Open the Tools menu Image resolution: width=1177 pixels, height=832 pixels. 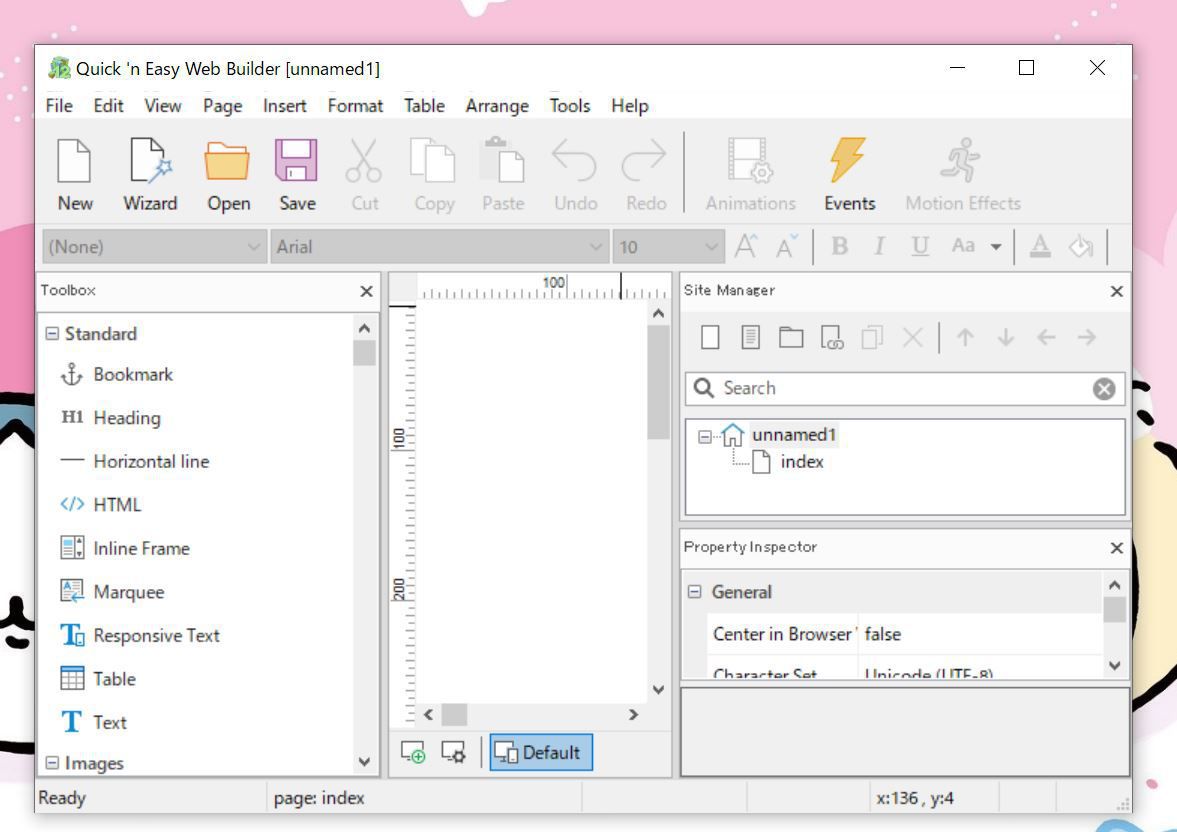click(570, 106)
